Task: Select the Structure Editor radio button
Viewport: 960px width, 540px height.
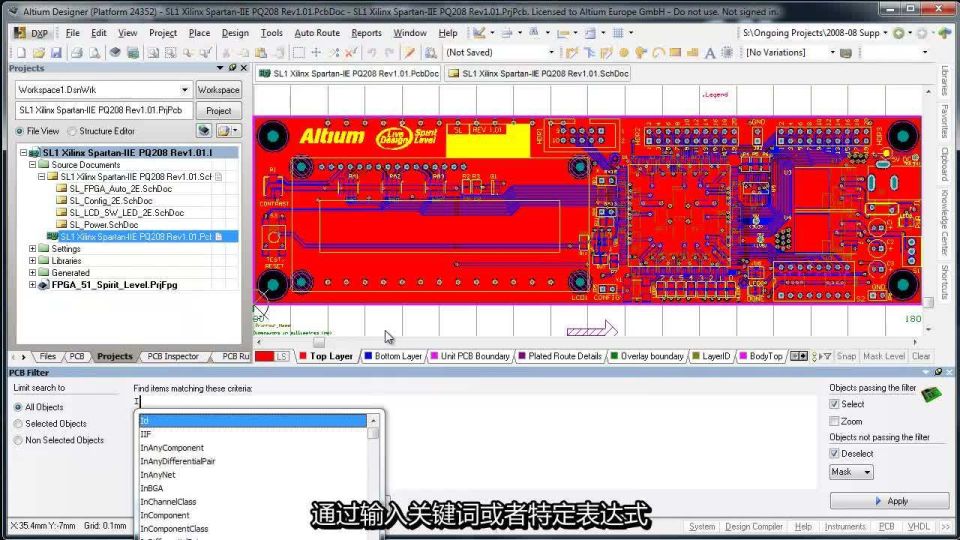Action: [72, 131]
